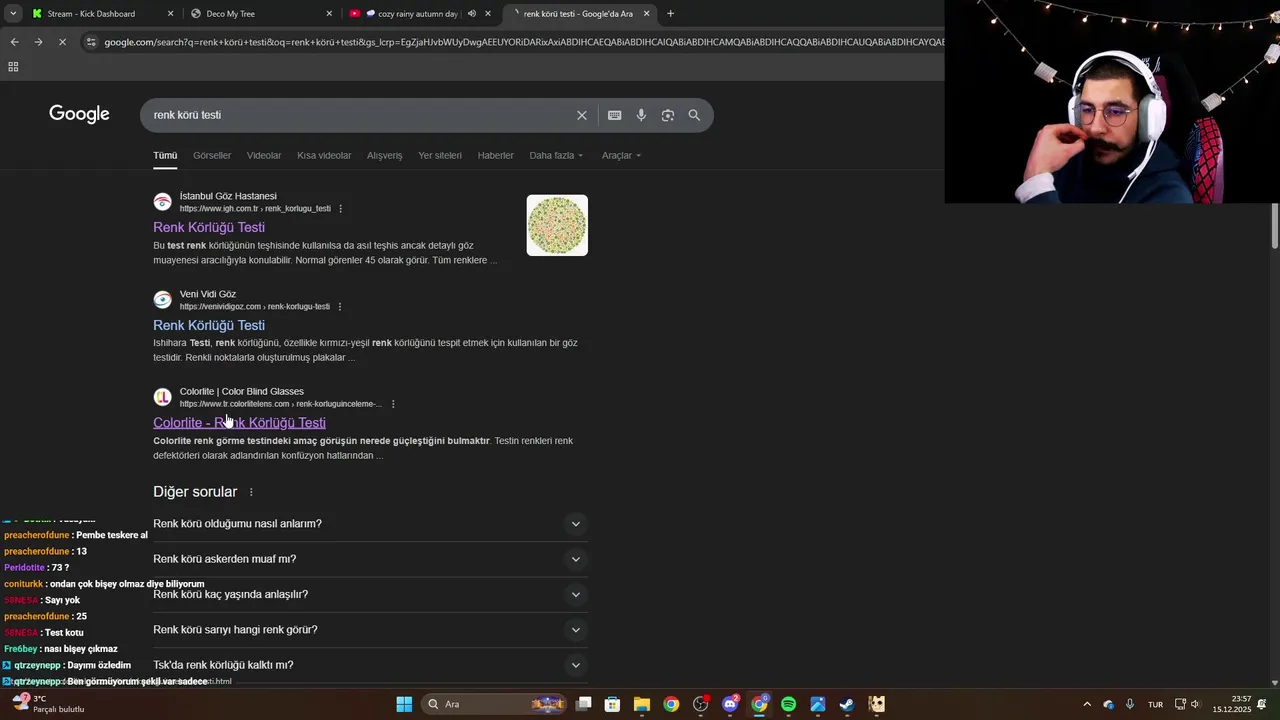Screen dimensions: 1280x720
Task: Open the Chrome apps grid icon
Action: [x=13, y=67]
